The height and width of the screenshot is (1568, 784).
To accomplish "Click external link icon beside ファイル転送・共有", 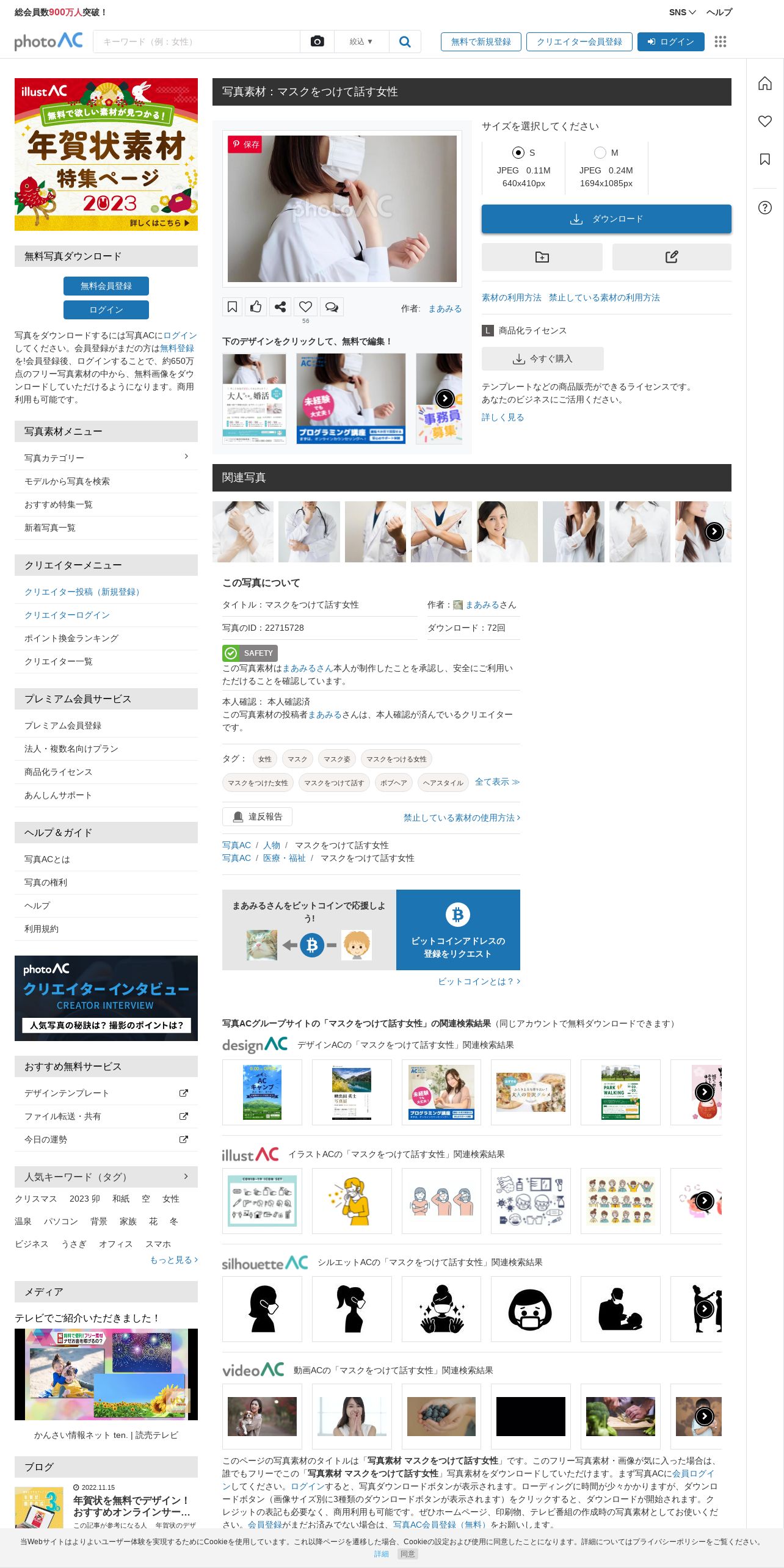I will point(183,1116).
